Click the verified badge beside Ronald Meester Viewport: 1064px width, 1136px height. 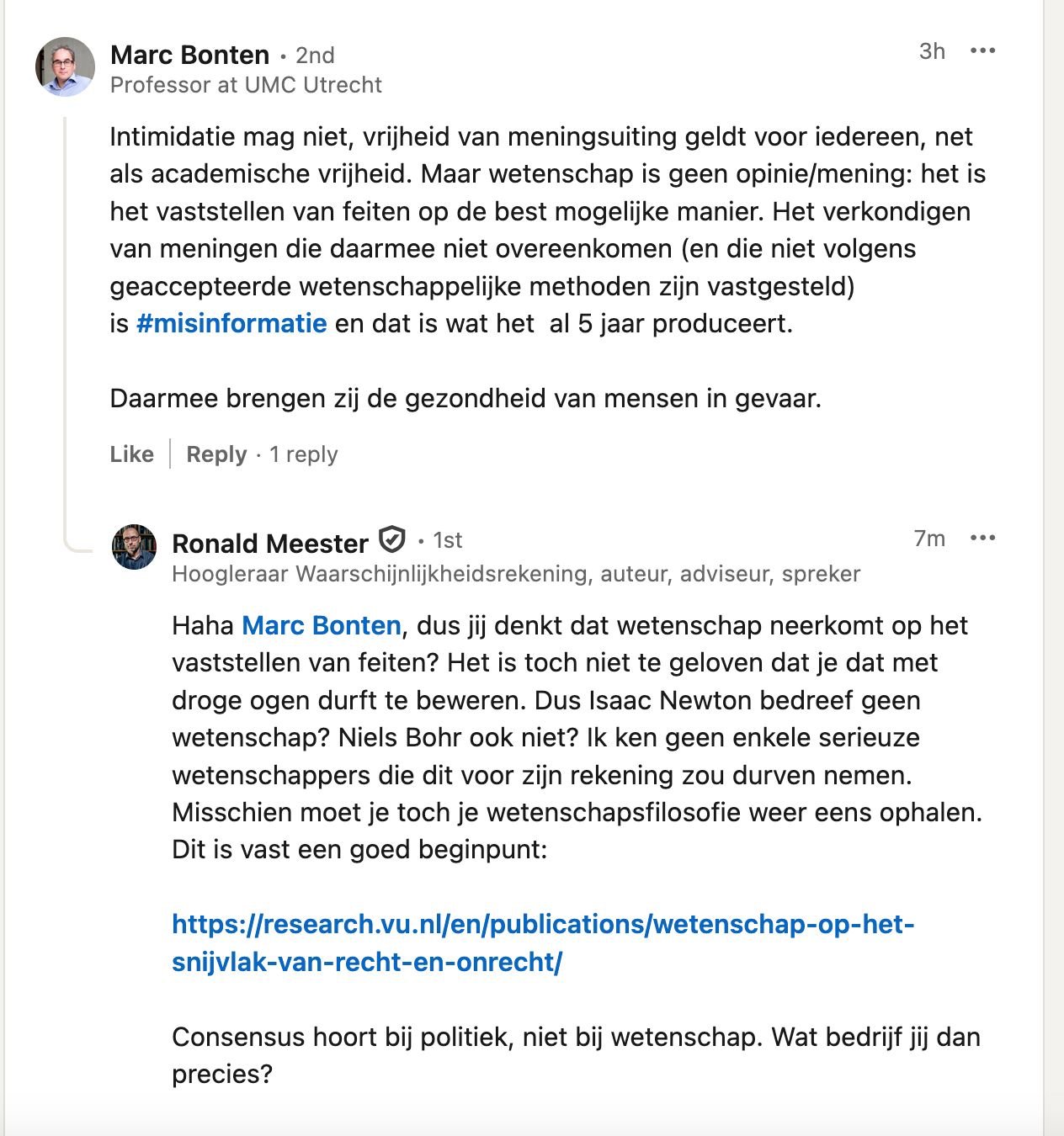click(x=392, y=539)
